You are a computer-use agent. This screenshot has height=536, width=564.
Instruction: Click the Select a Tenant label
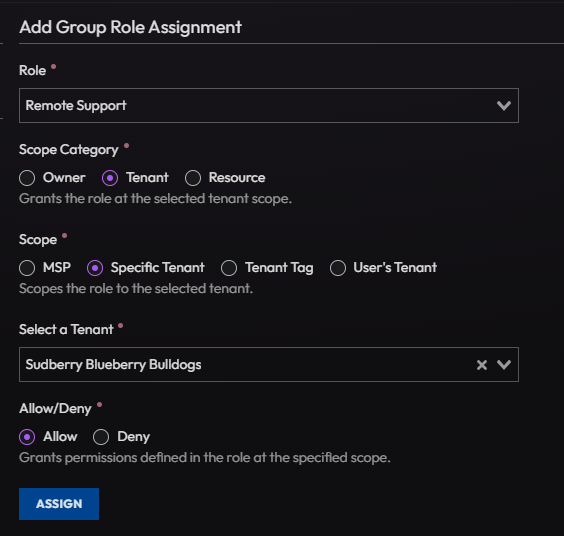point(66,330)
